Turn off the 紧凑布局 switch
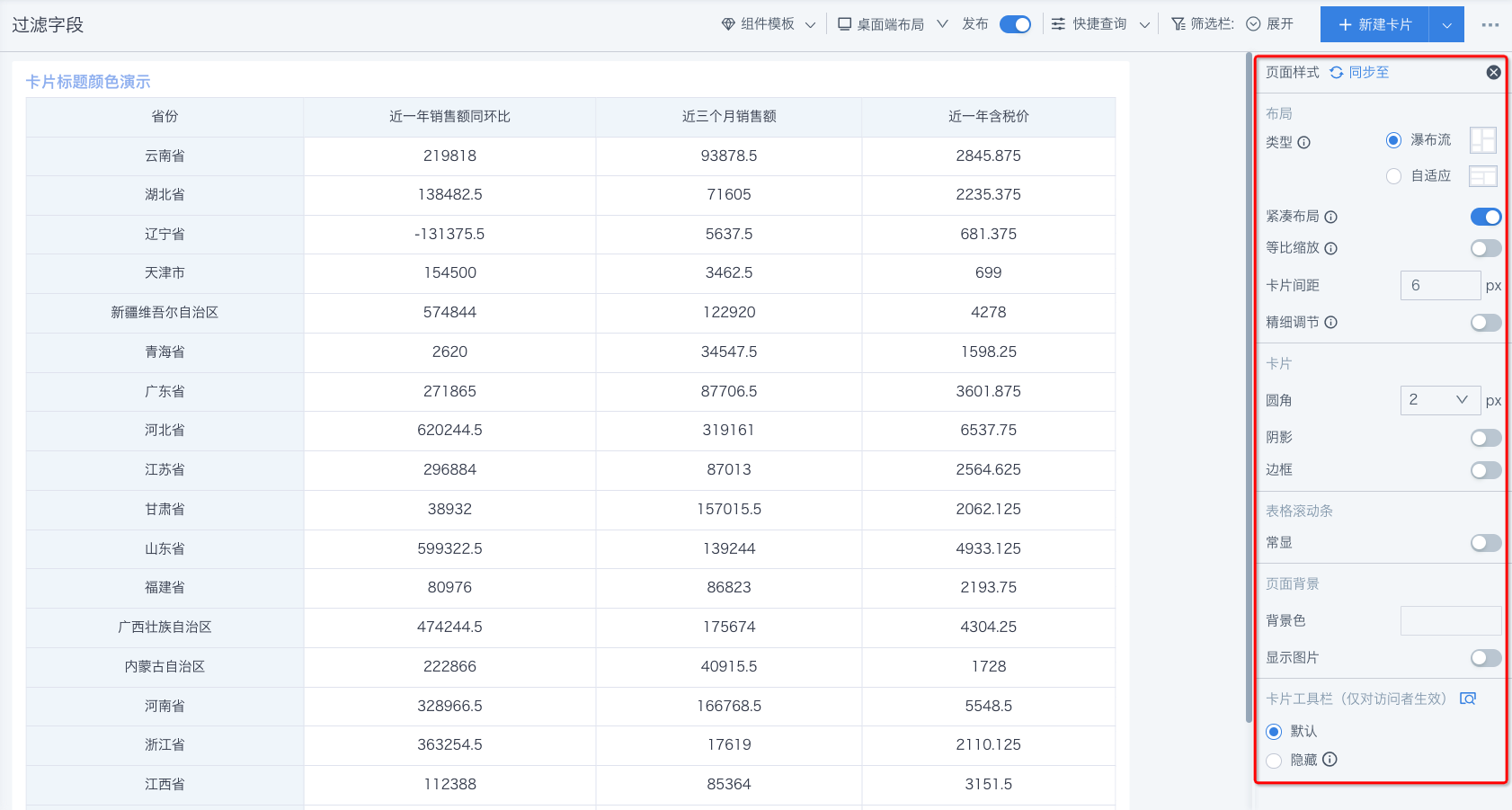Viewport: 1512px width, 810px height. click(x=1485, y=217)
